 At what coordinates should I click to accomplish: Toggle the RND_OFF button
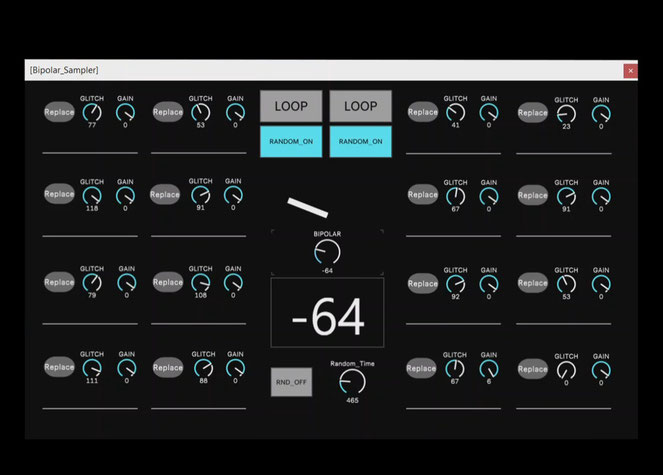pos(291,382)
